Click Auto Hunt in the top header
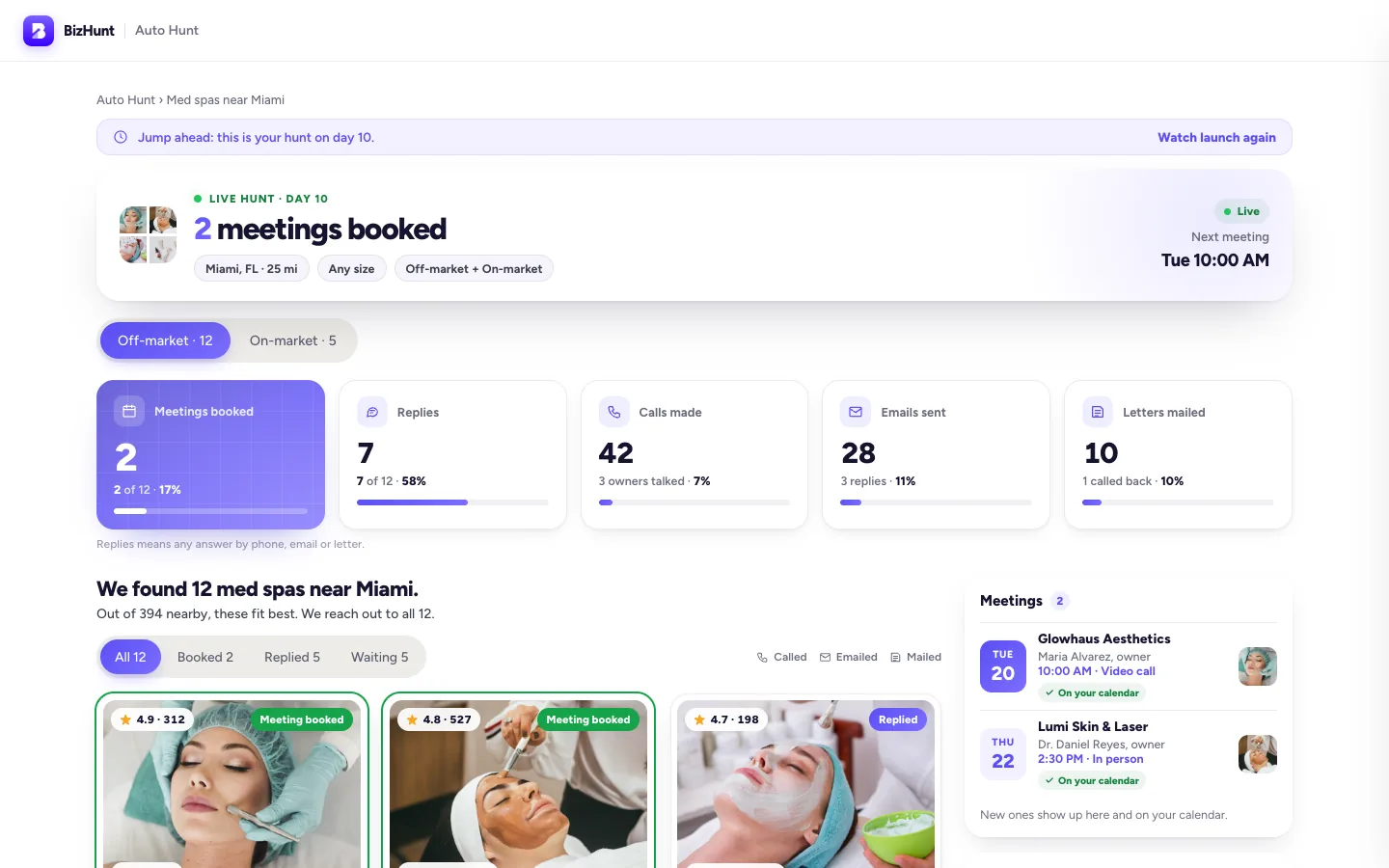The width and height of the screenshot is (1389, 868). [167, 31]
